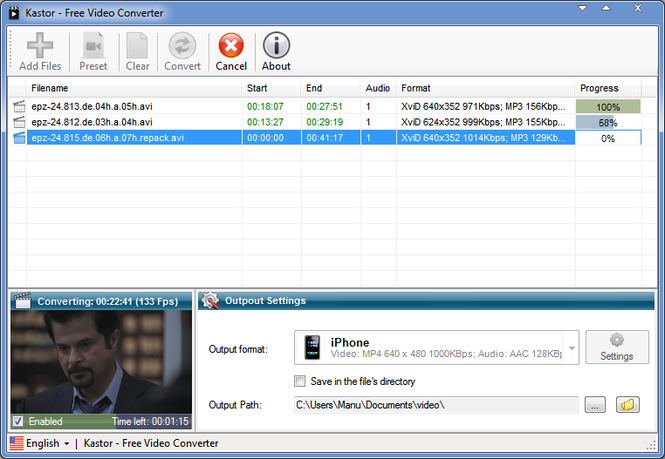Click the iPhone device icon

[x=312, y=347]
